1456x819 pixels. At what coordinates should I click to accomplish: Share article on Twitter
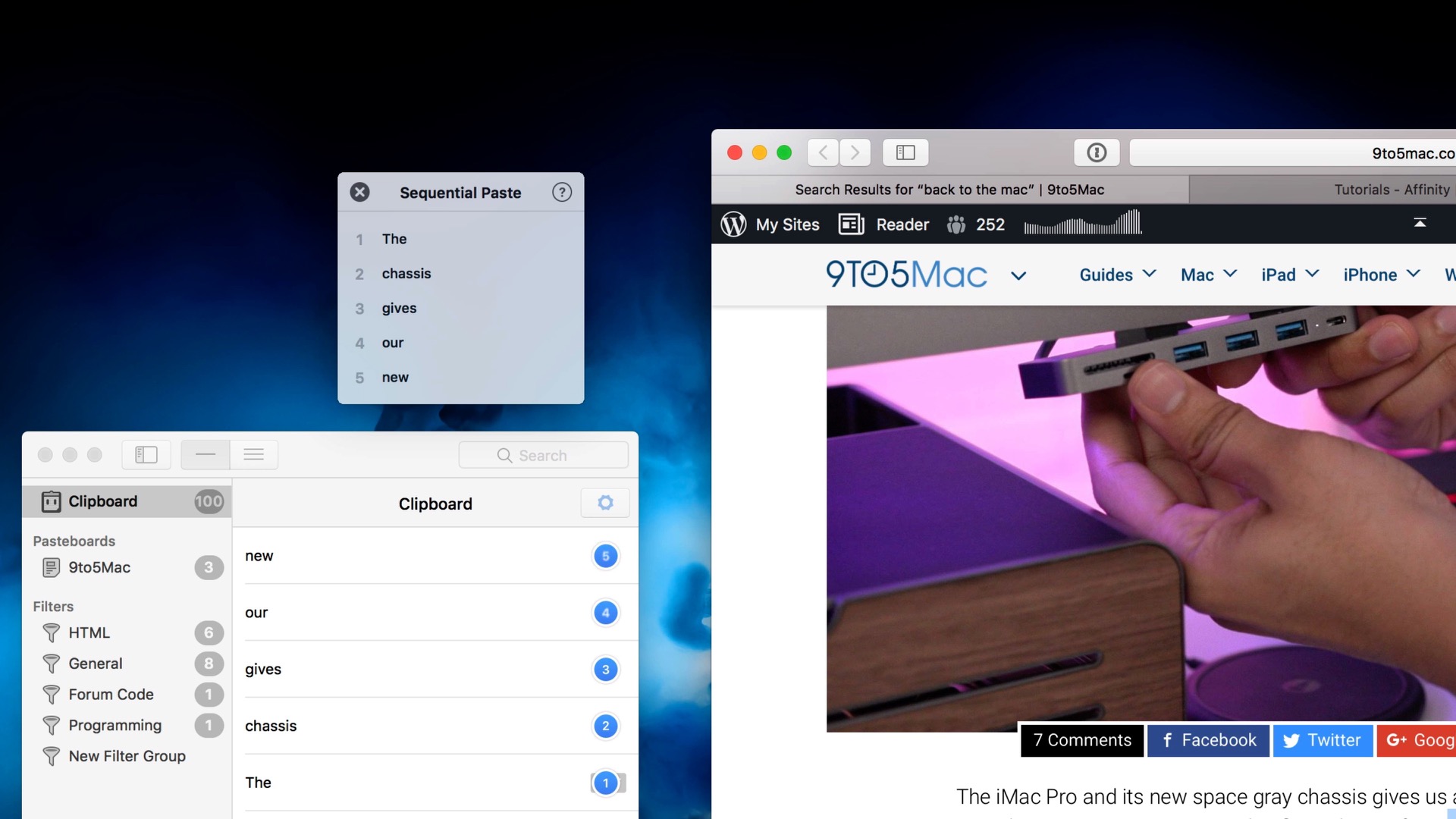(1323, 740)
